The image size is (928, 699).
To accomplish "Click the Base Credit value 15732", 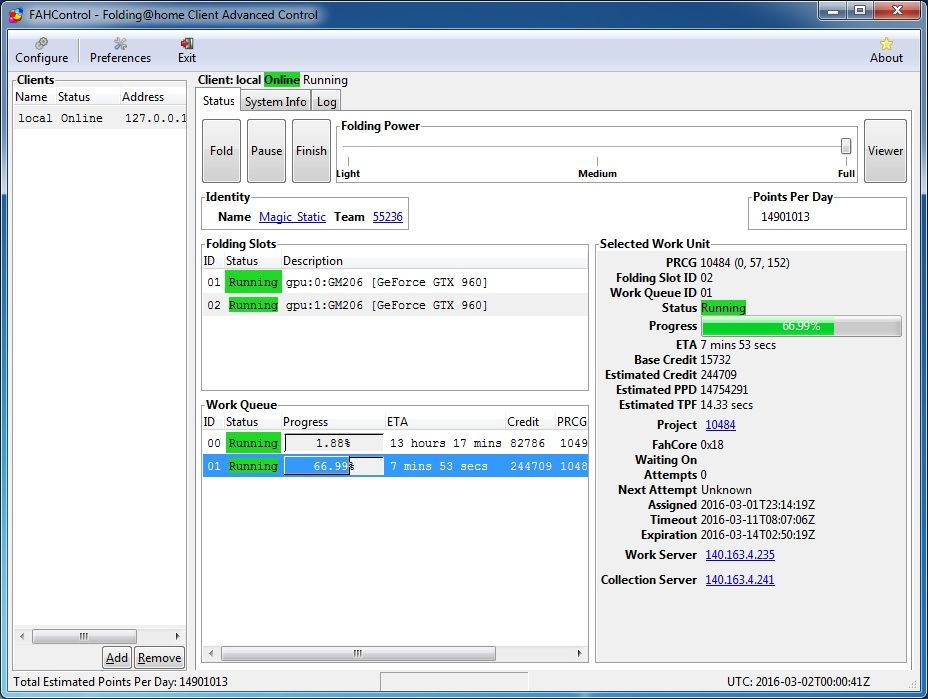I will 716,359.
